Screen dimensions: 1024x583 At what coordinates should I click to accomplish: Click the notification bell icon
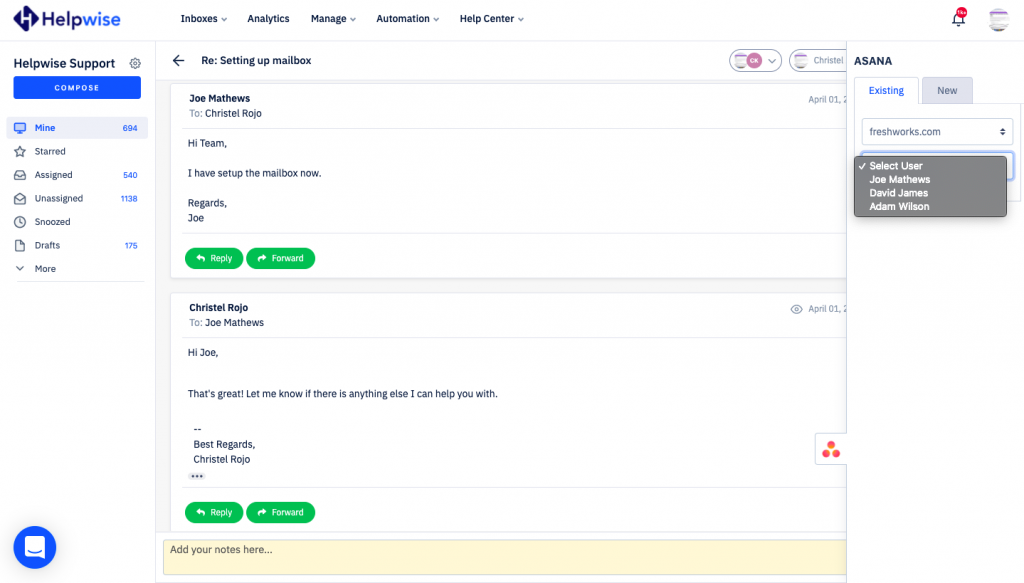(x=958, y=19)
